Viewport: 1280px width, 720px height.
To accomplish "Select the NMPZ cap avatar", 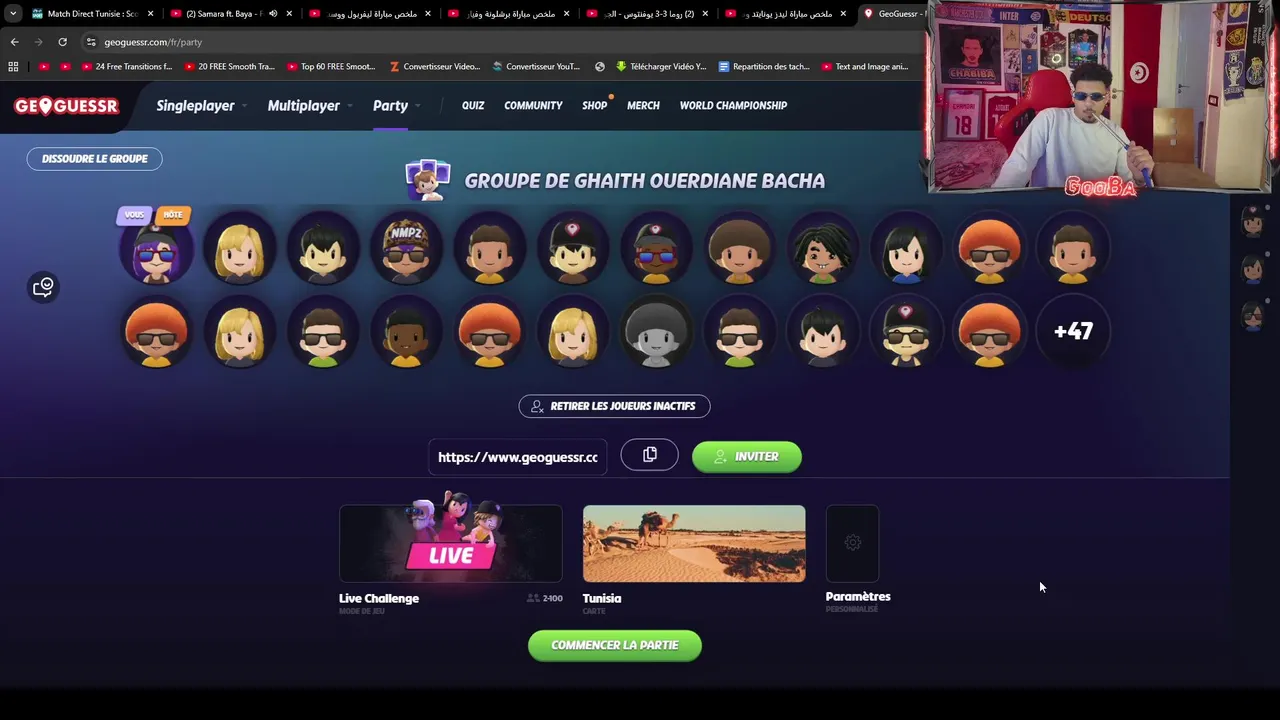I will pos(406,250).
